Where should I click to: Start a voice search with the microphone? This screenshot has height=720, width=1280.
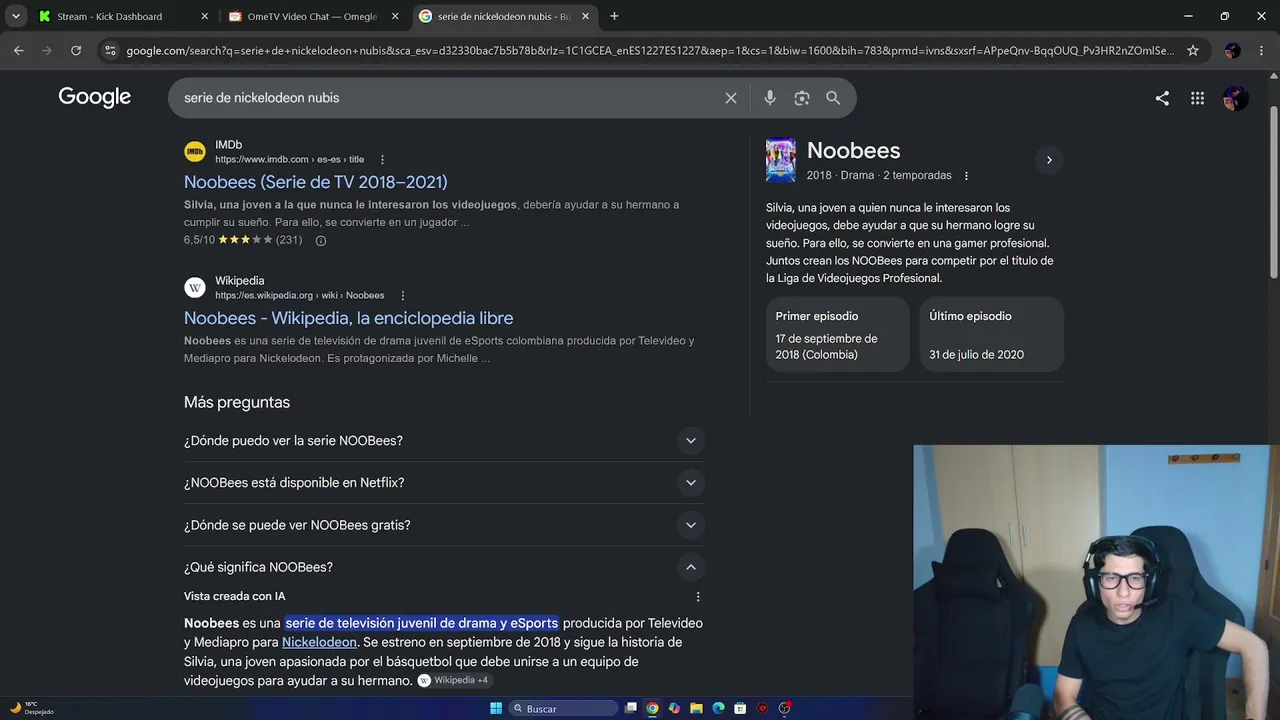coord(770,98)
